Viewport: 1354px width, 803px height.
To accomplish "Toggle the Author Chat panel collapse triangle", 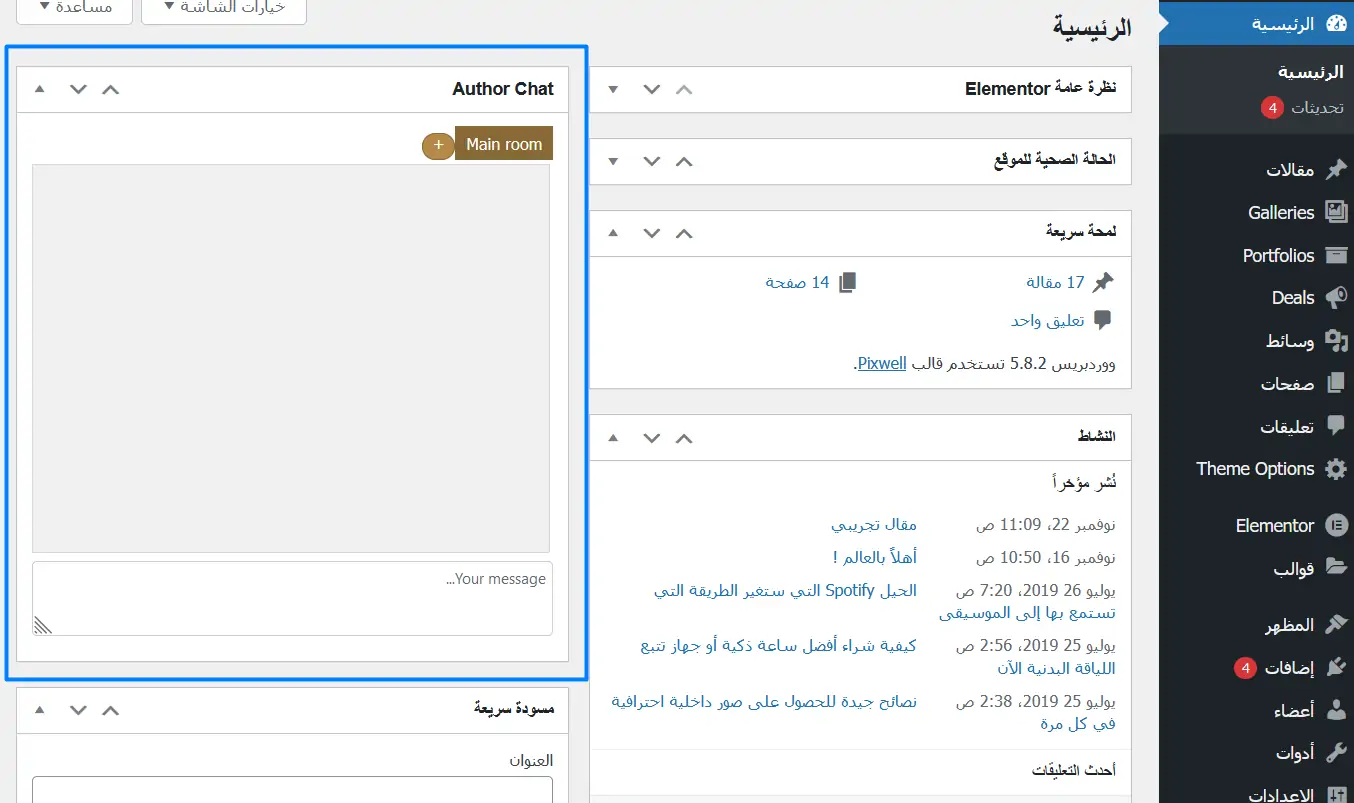I will pos(39,89).
